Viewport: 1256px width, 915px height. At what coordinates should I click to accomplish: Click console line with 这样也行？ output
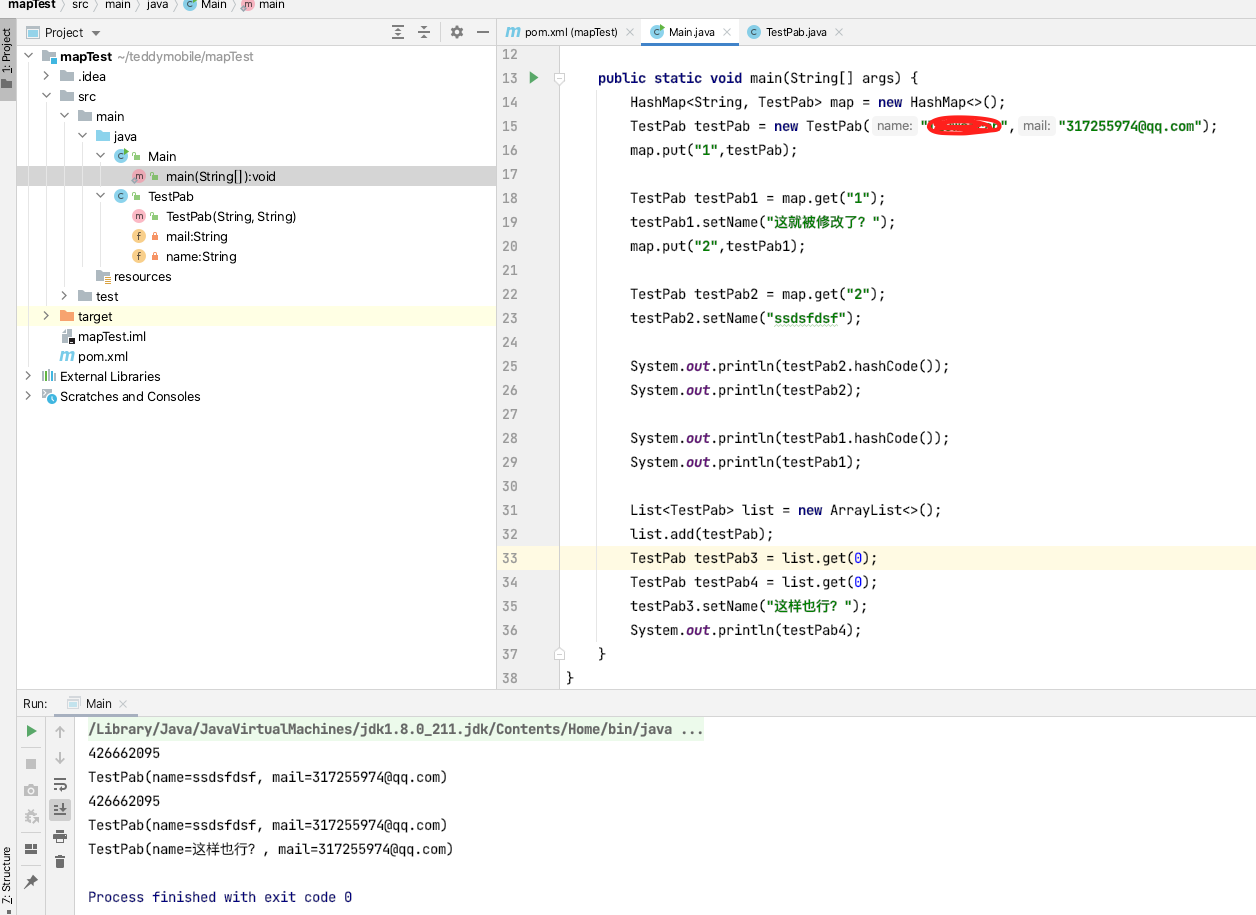click(x=271, y=849)
